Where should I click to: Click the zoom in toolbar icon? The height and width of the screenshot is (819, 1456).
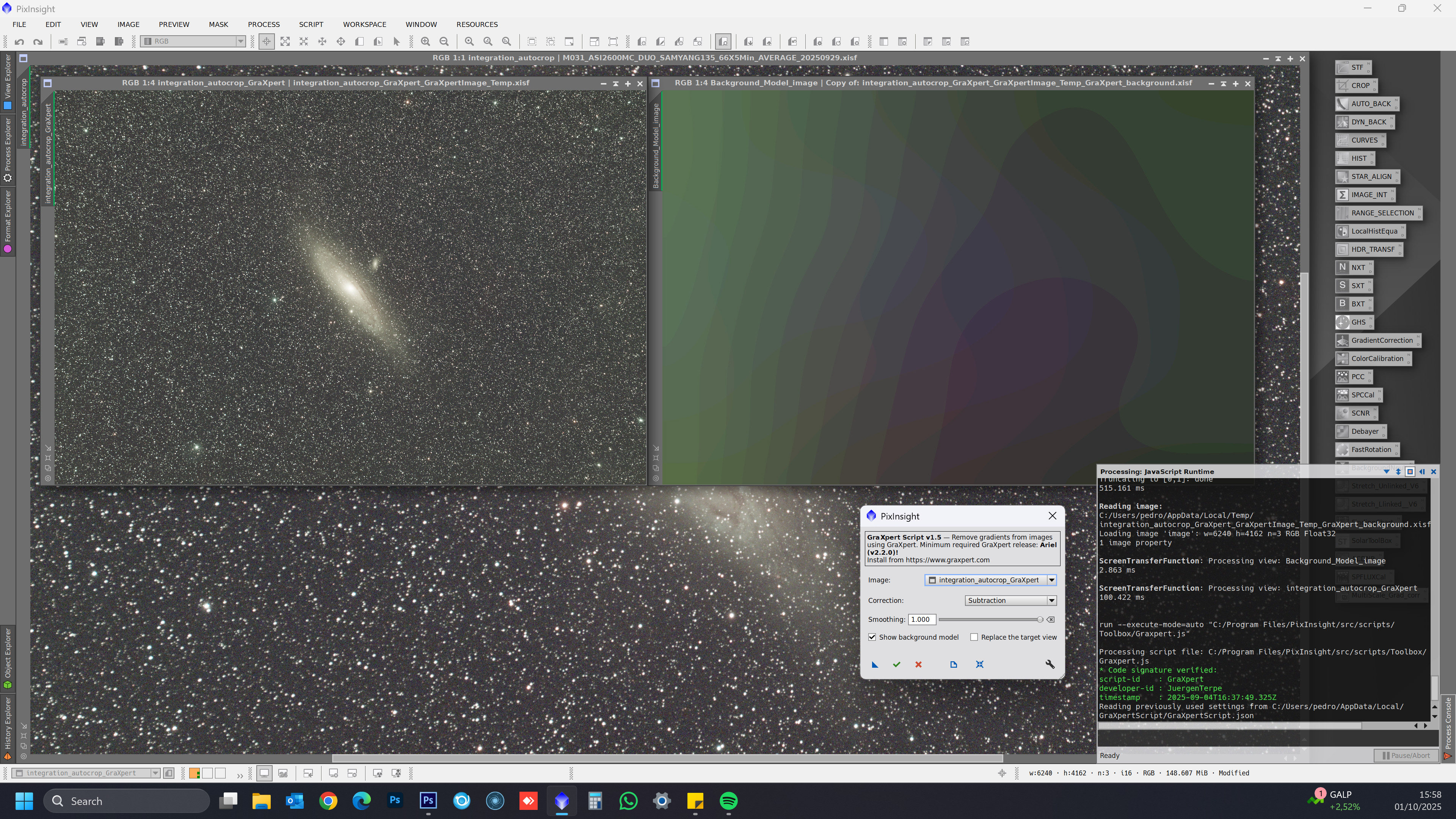click(425, 41)
